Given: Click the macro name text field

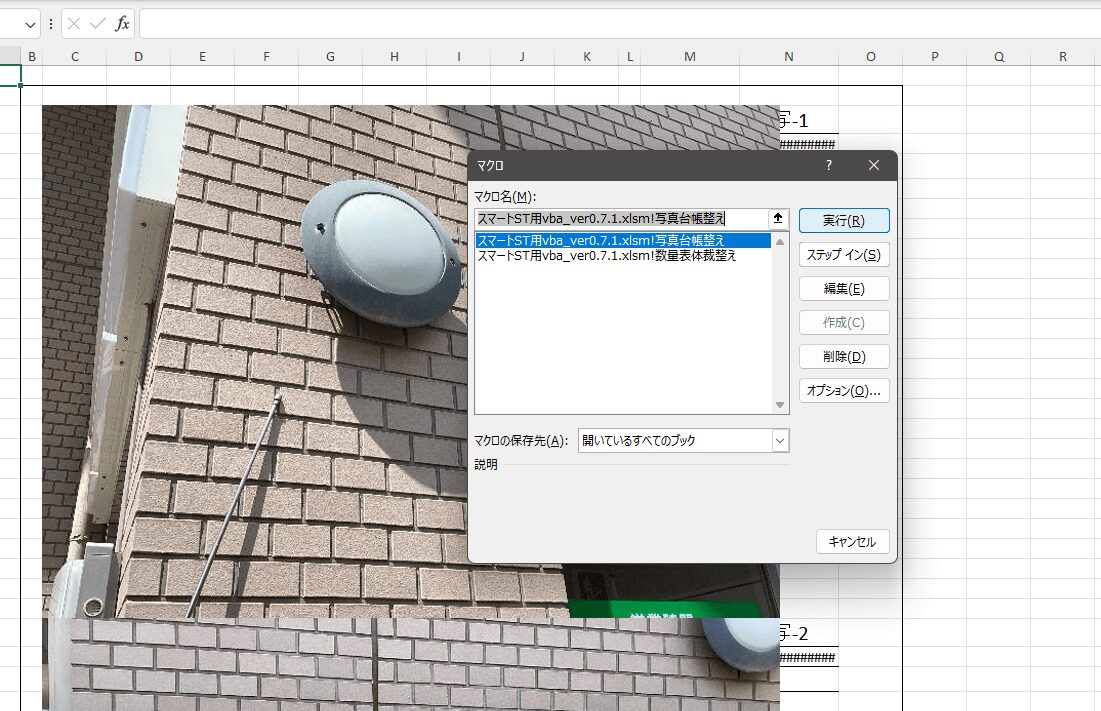Looking at the screenshot, I should pos(620,219).
